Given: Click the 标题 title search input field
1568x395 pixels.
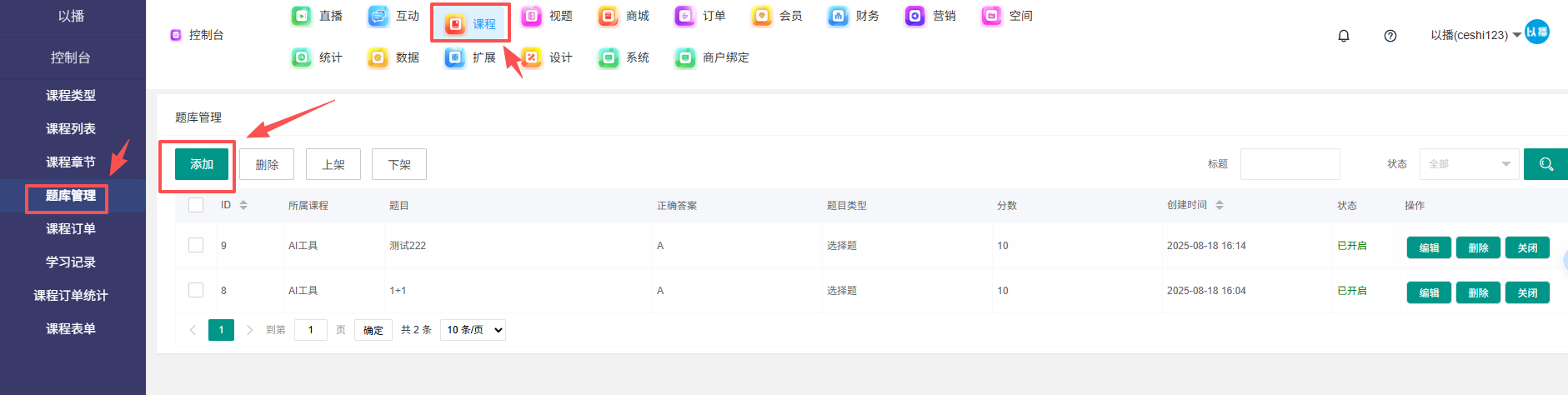Looking at the screenshot, I should tap(1290, 164).
